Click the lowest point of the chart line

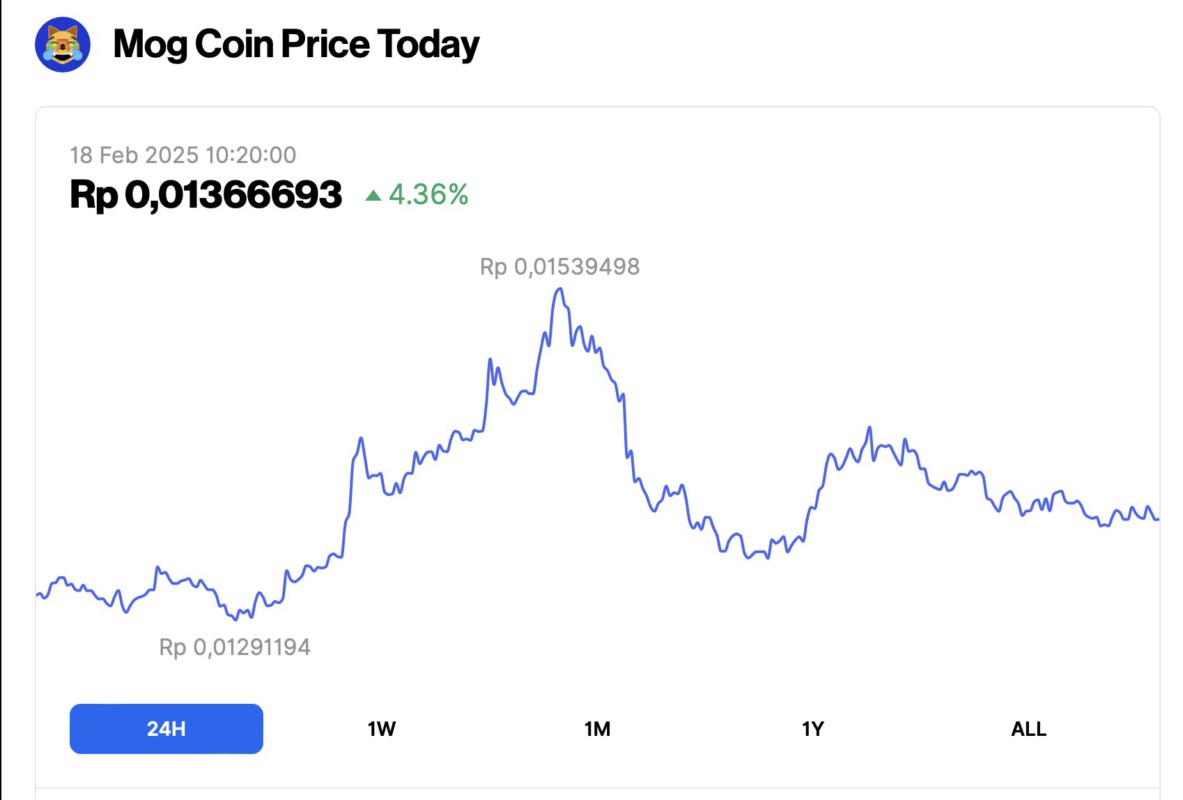click(236, 619)
